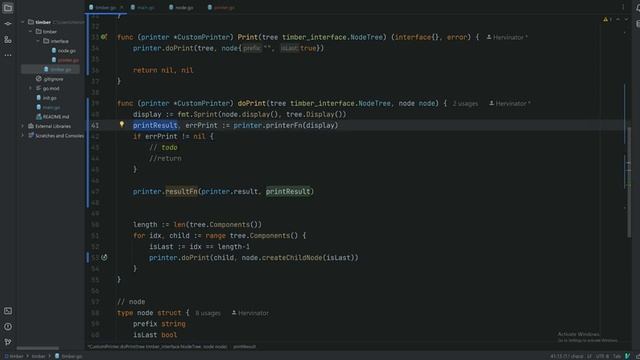Image resolution: width=640 pixels, height=360 pixels.
Task: Switch to the node.go editor tab
Action: tap(181, 7)
